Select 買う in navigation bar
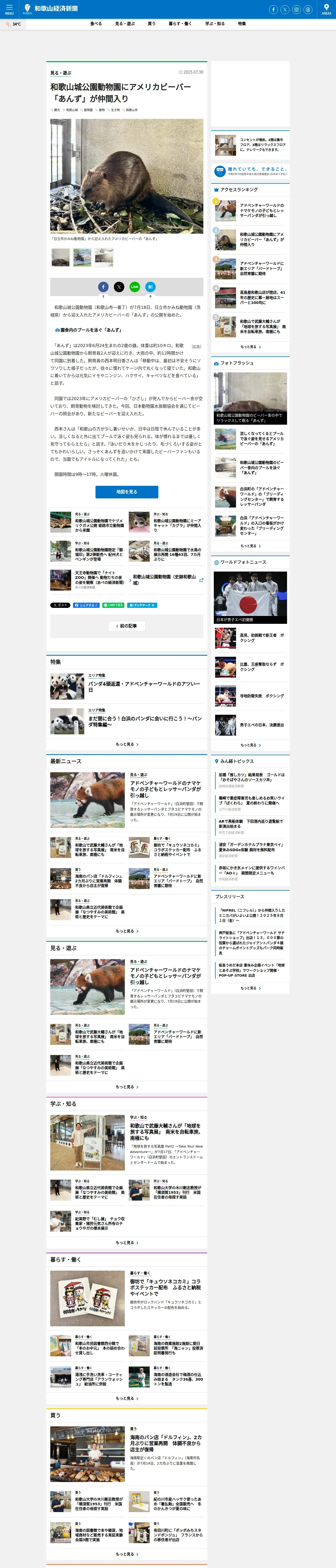Screen dimensions: 336x1568 coord(151,24)
